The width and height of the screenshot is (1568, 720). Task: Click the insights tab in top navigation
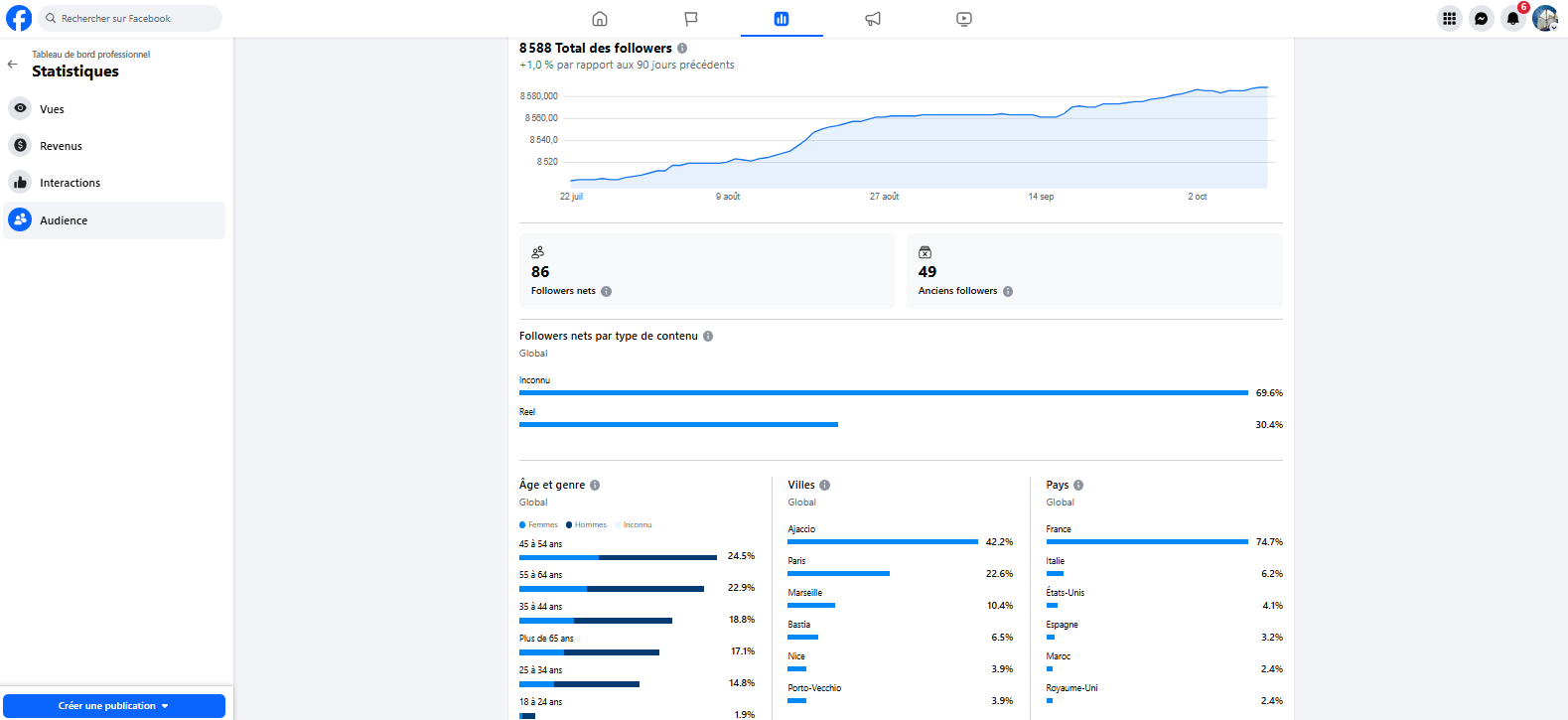tap(782, 19)
